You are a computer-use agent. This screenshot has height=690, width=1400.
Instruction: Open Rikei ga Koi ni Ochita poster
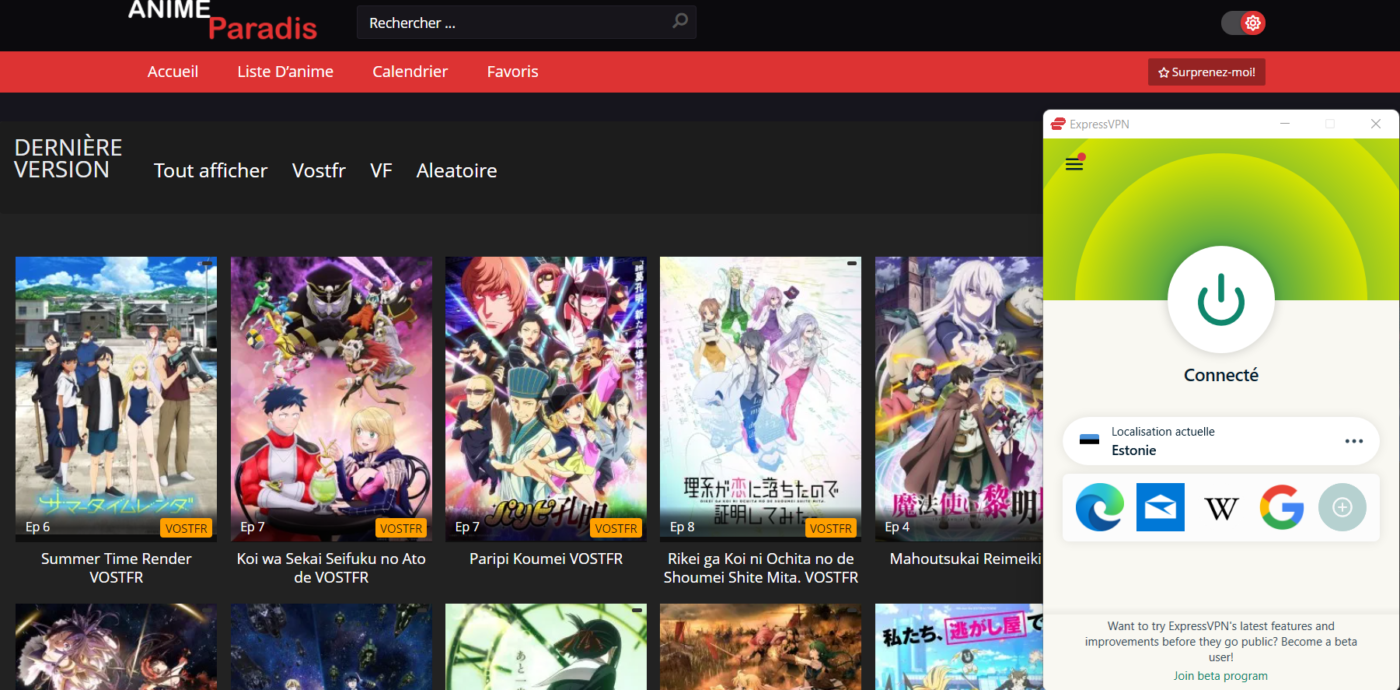tap(761, 399)
